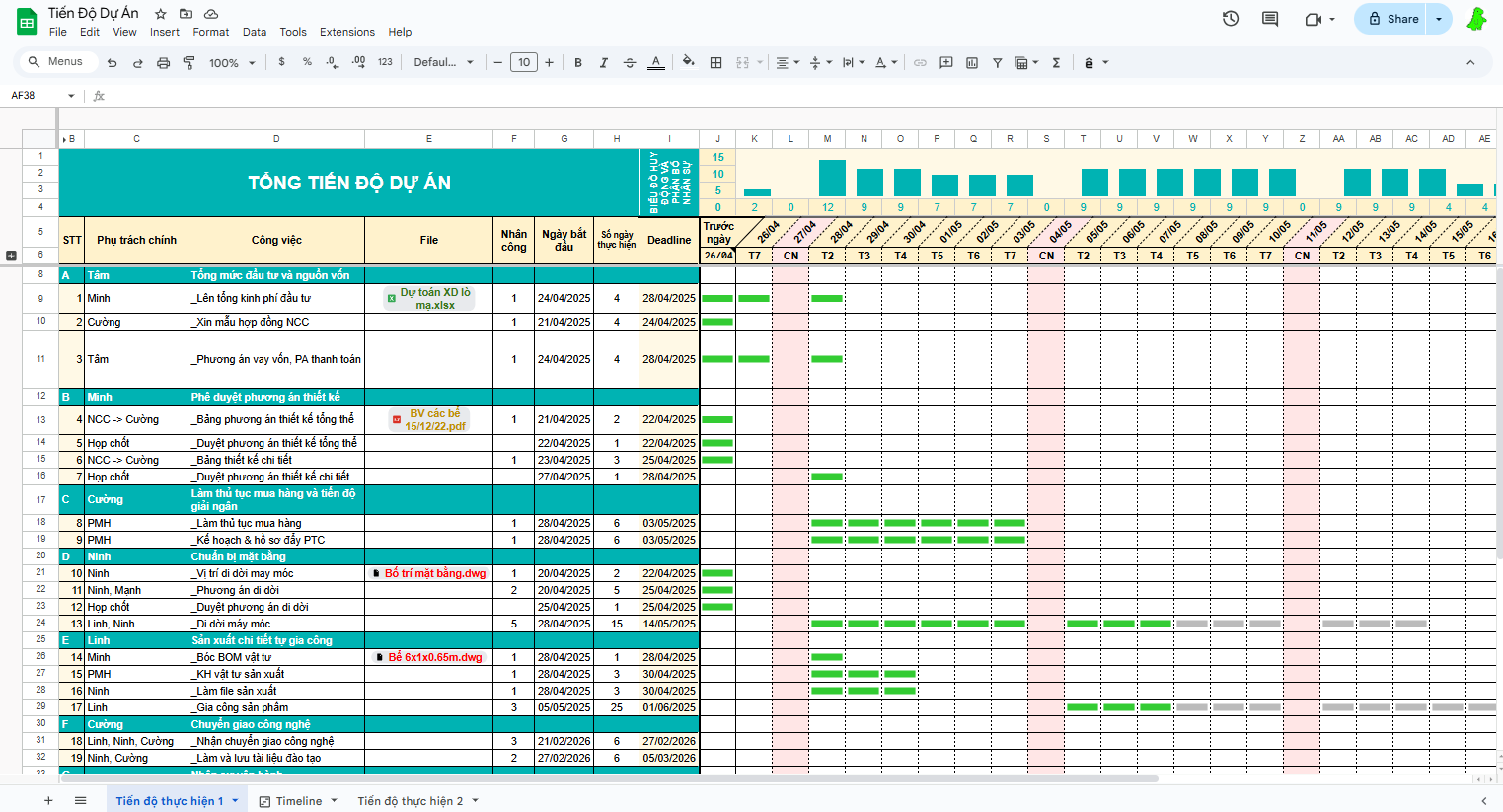The image size is (1503, 812).
Task: Insert a link via toolbar icon
Action: pyautogui.click(x=920, y=62)
